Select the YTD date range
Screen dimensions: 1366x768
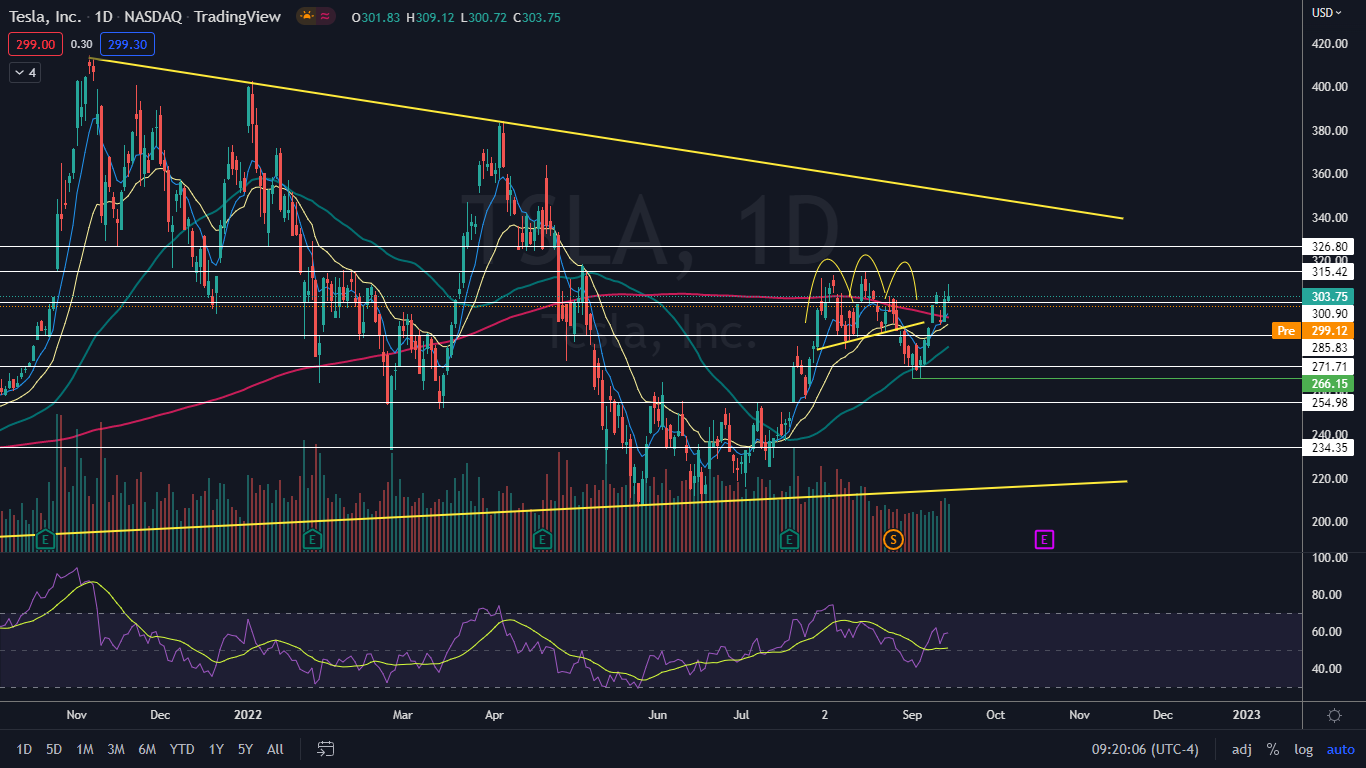pos(182,749)
